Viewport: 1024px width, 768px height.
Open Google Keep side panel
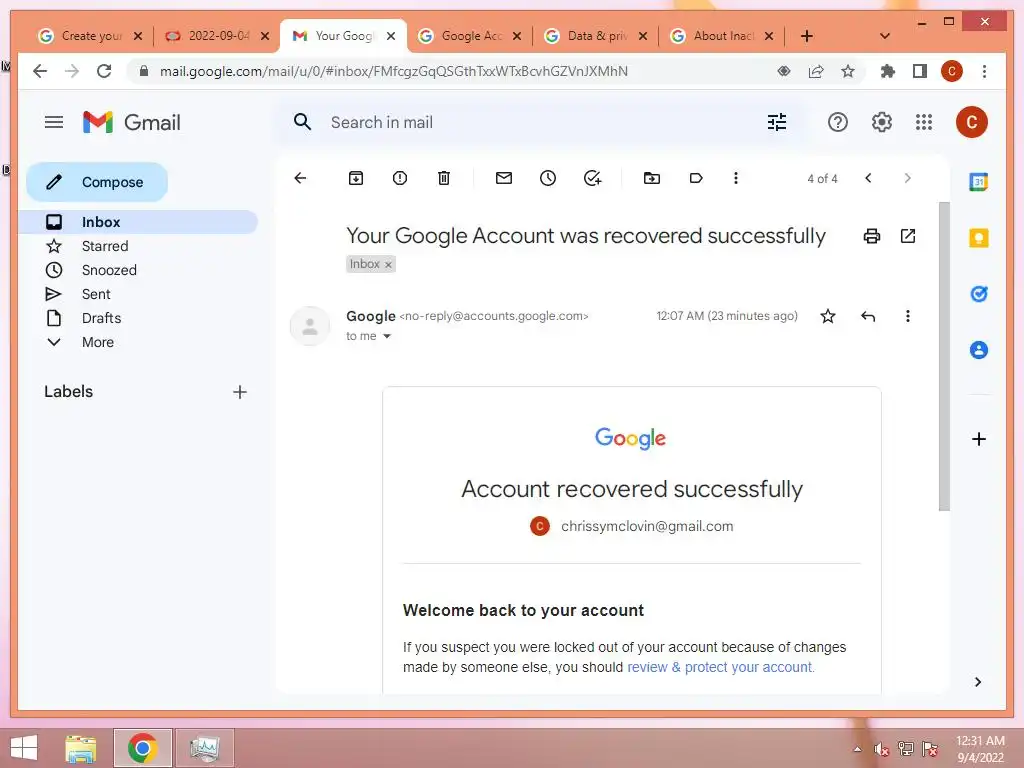coord(978,238)
